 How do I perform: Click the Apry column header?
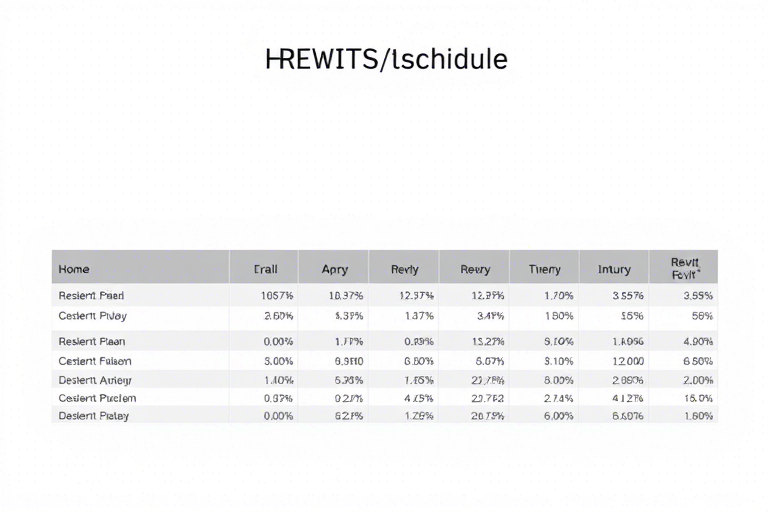[335, 269]
